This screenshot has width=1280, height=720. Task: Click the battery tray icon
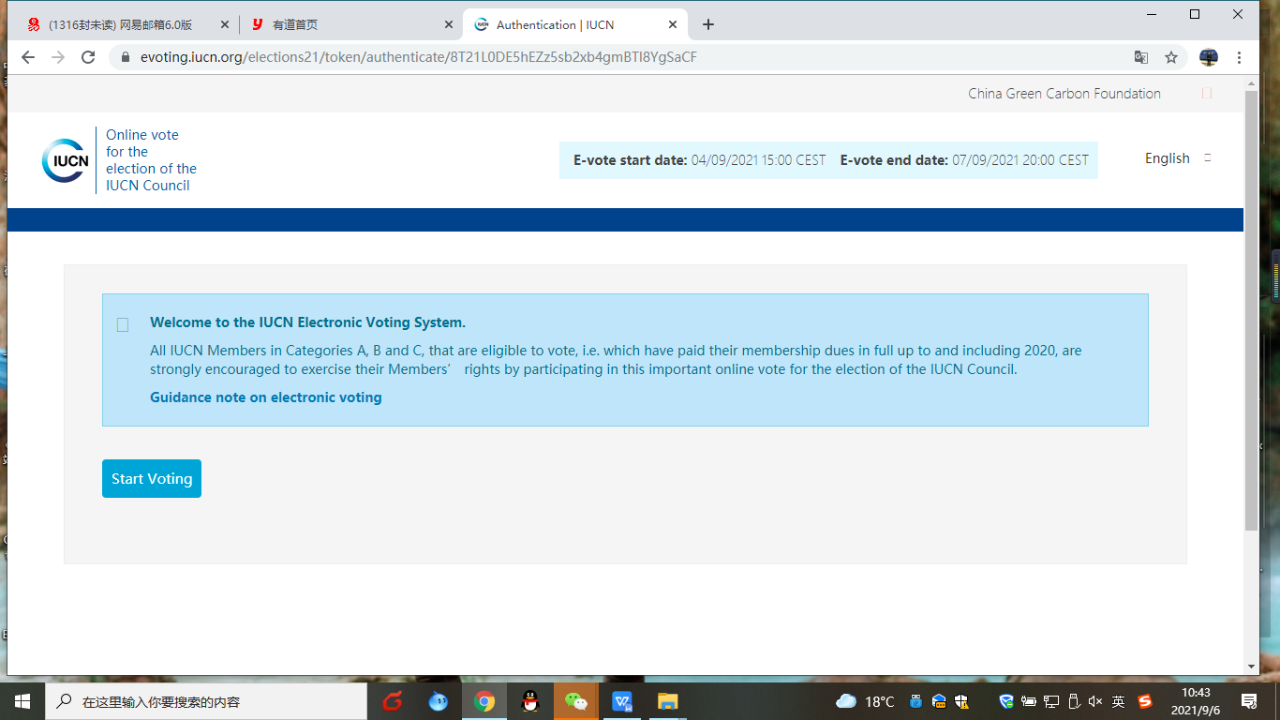tap(1028, 701)
